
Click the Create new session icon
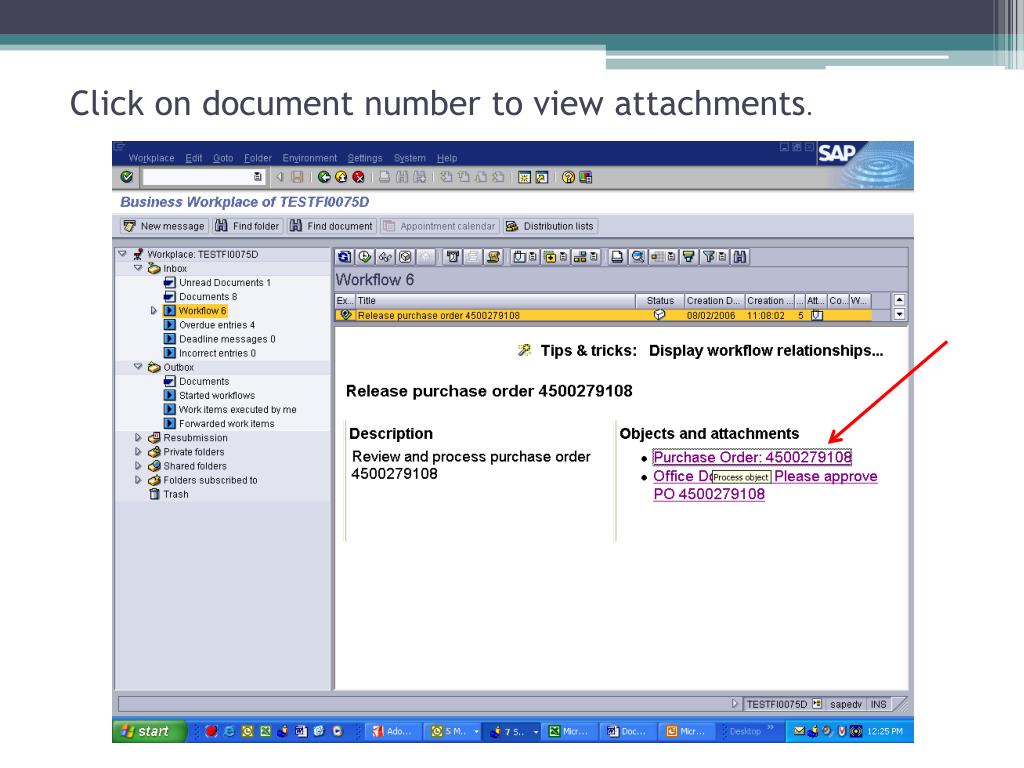point(524,177)
